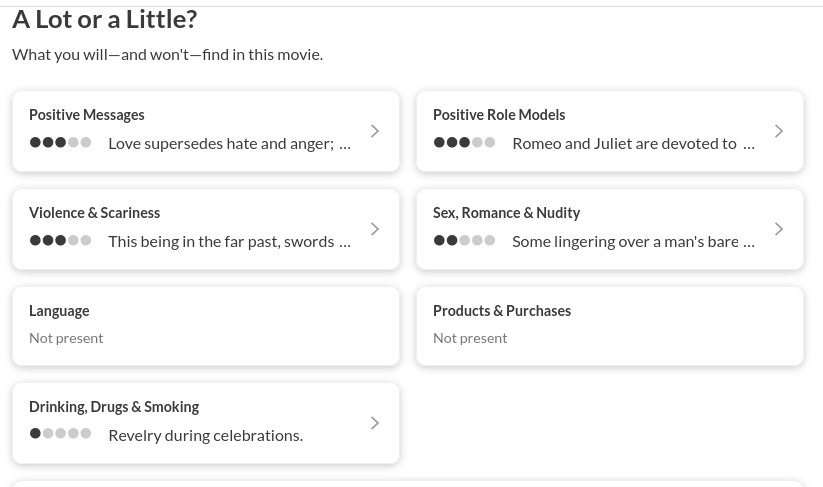Click Sex, Romance & Nudity rating dots
Image resolution: width=823 pixels, height=487 pixels.
464,241
